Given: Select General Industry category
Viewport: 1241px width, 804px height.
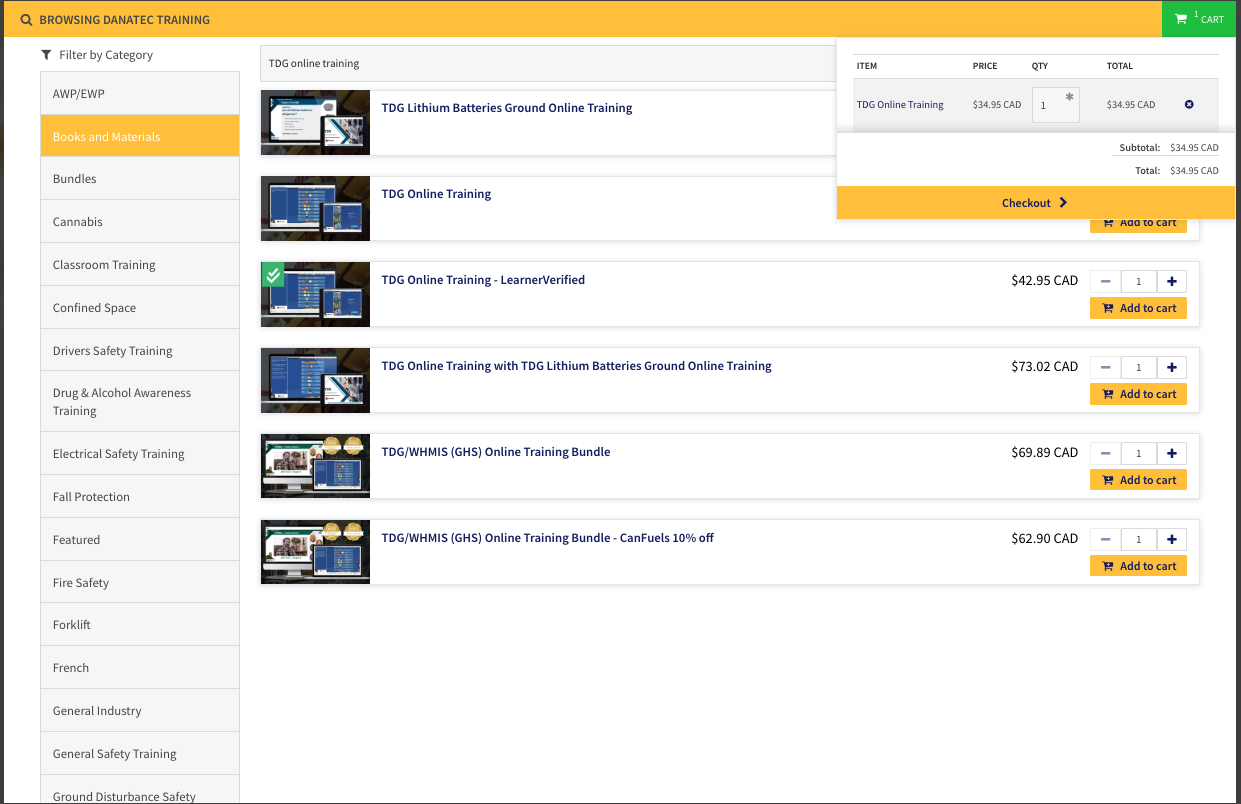Looking at the screenshot, I should 140,710.
